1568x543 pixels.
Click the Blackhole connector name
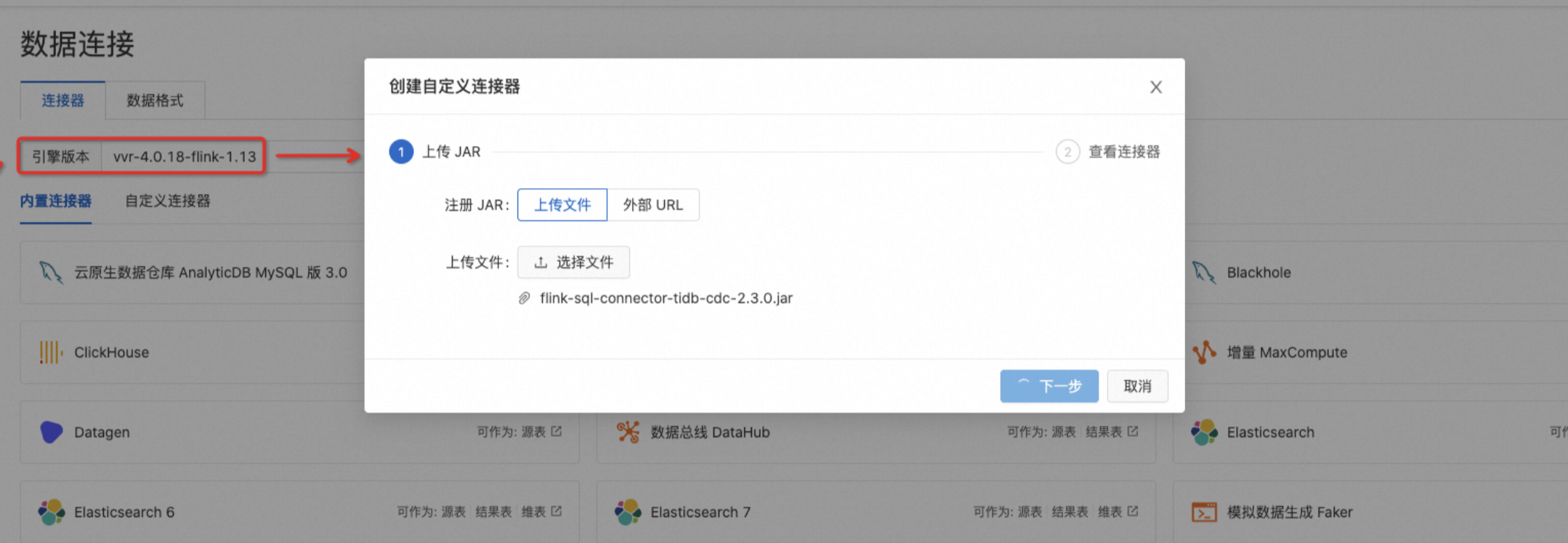tap(1259, 273)
